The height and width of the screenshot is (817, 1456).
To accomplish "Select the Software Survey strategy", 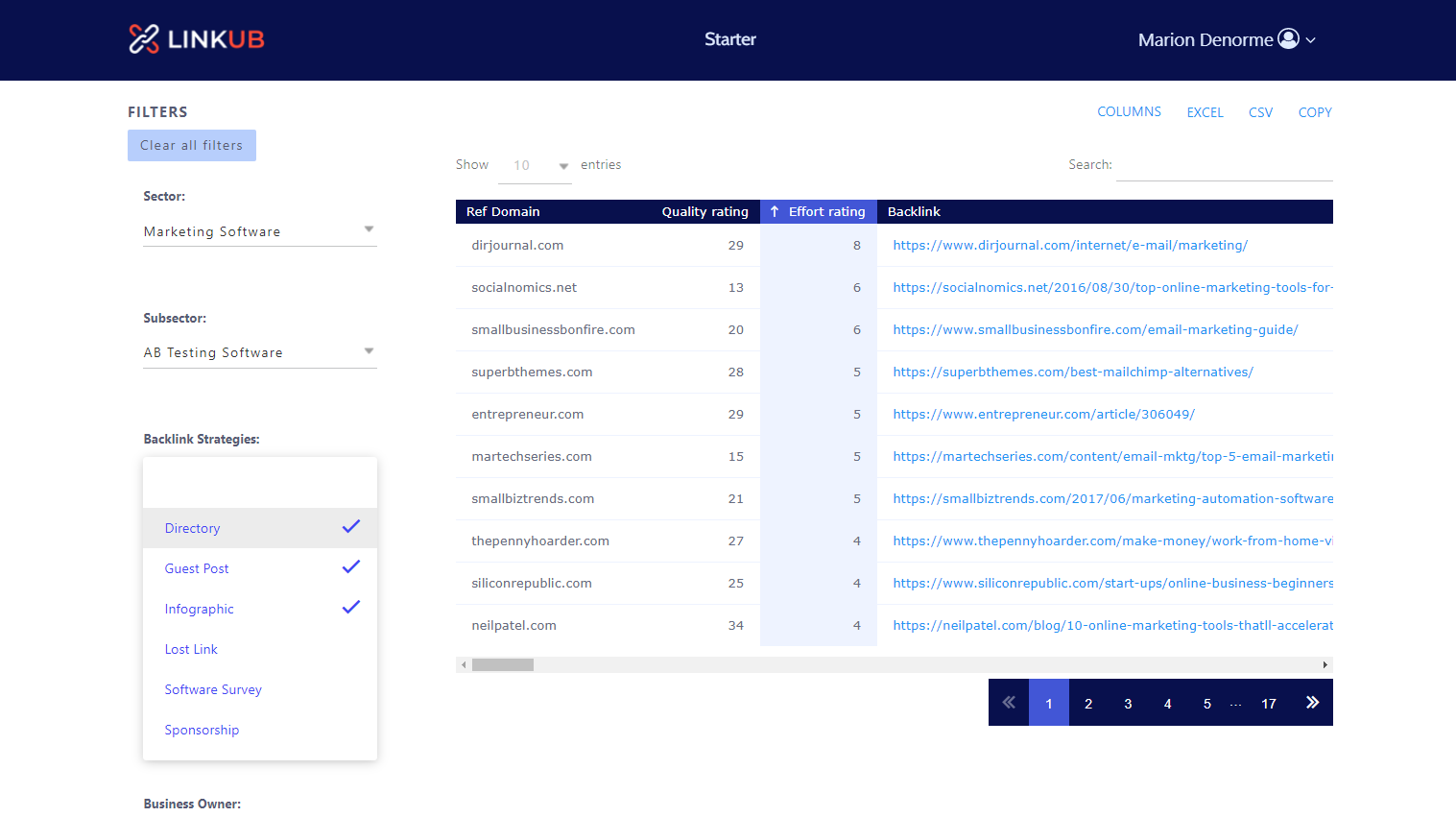I will [260, 689].
